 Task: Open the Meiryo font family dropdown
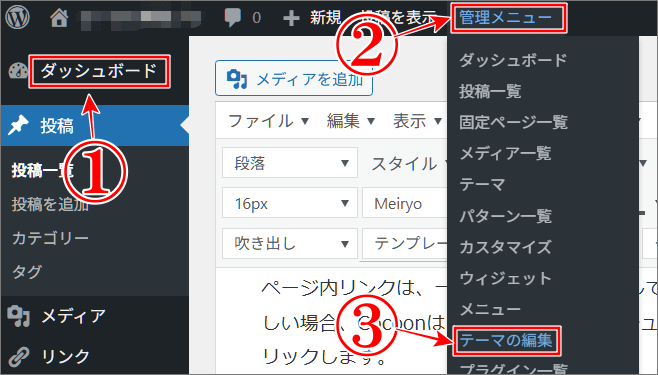405,203
